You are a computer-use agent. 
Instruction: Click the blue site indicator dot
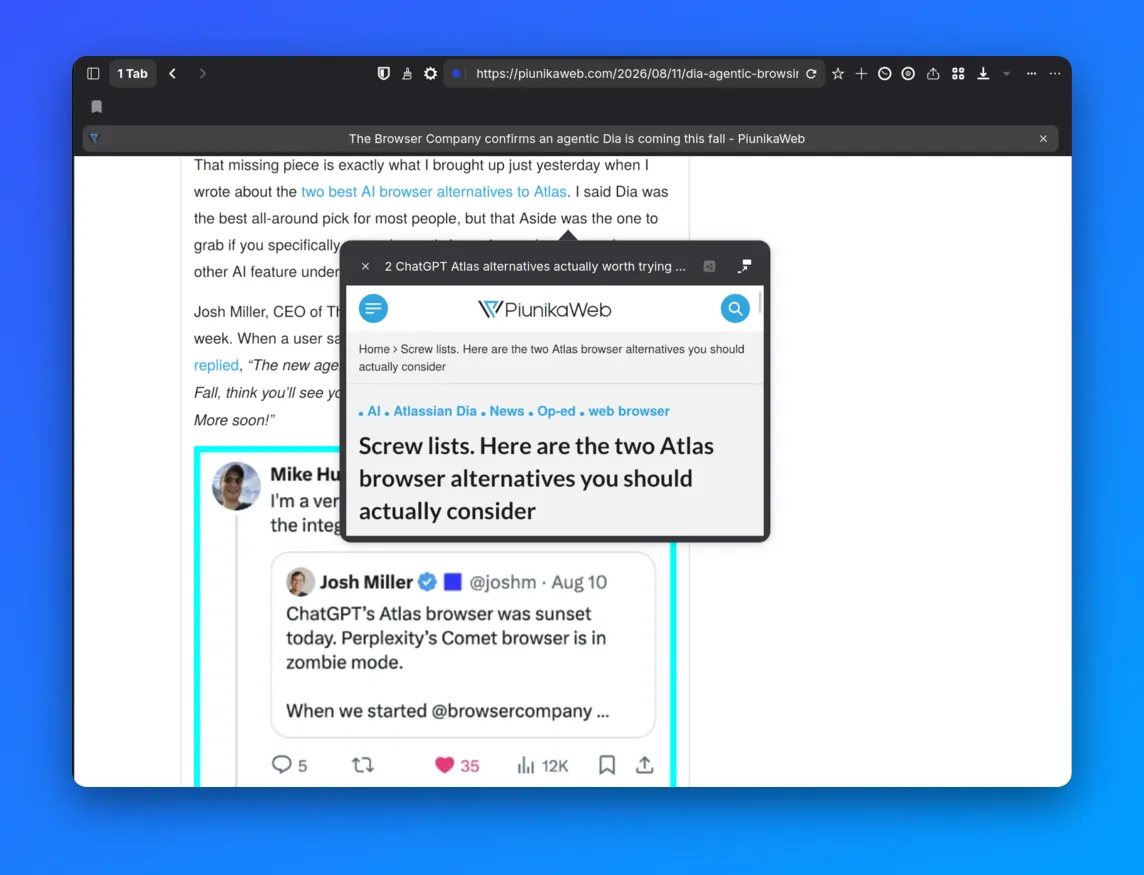pyautogui.click(x=456, y=74)
